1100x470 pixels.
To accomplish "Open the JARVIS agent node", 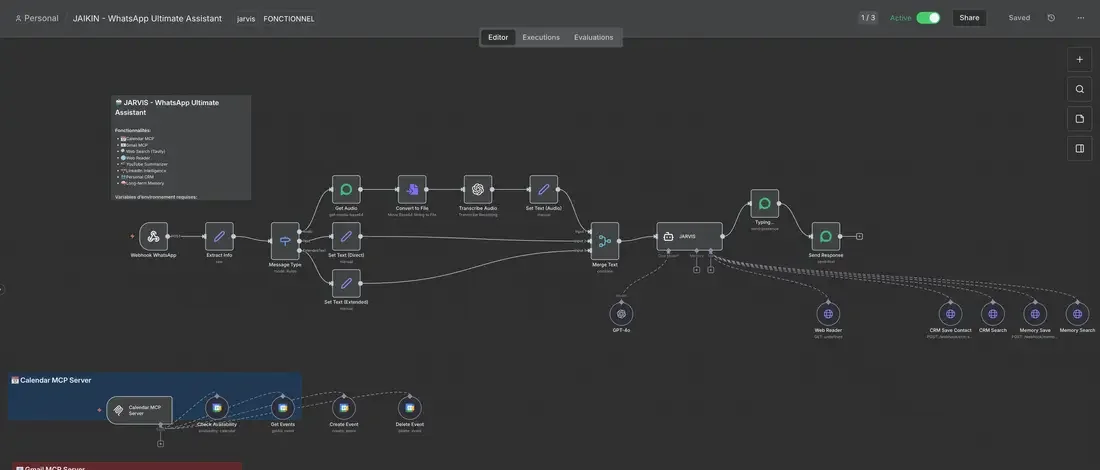I will (x=689, y=236).
